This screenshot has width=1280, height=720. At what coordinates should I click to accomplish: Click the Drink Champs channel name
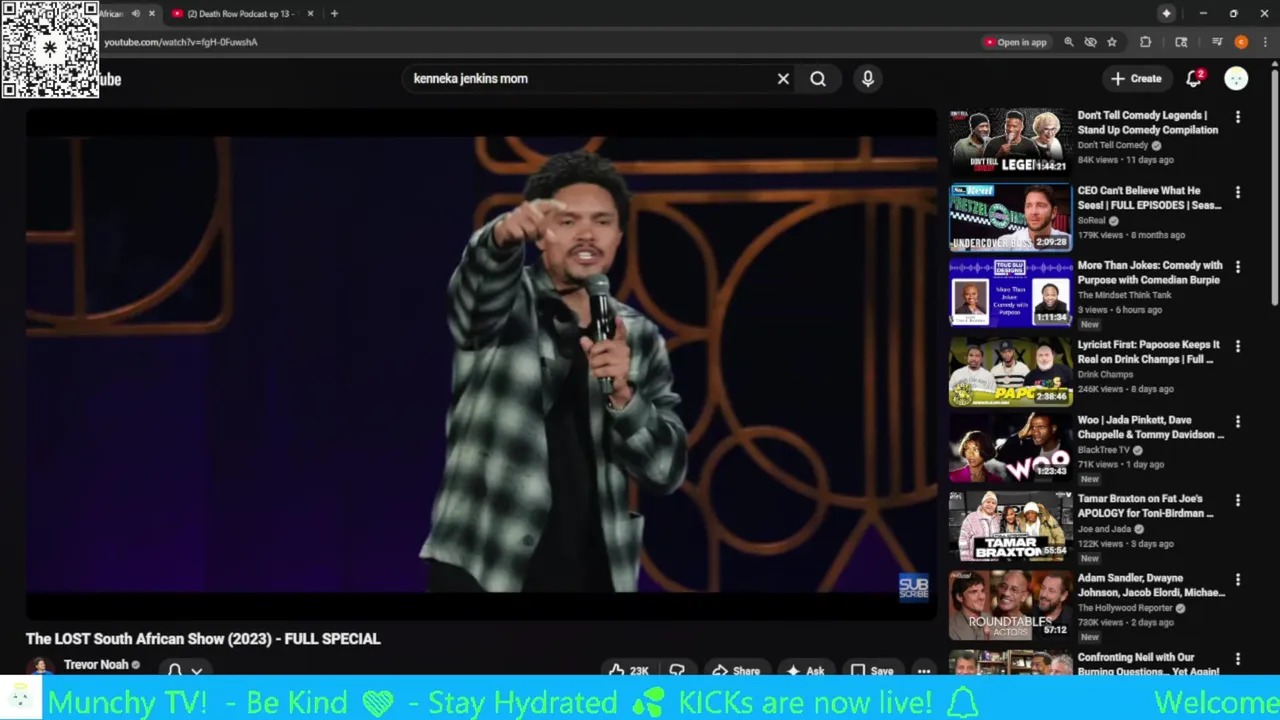pyautogui.click(x=1105, y=374)
